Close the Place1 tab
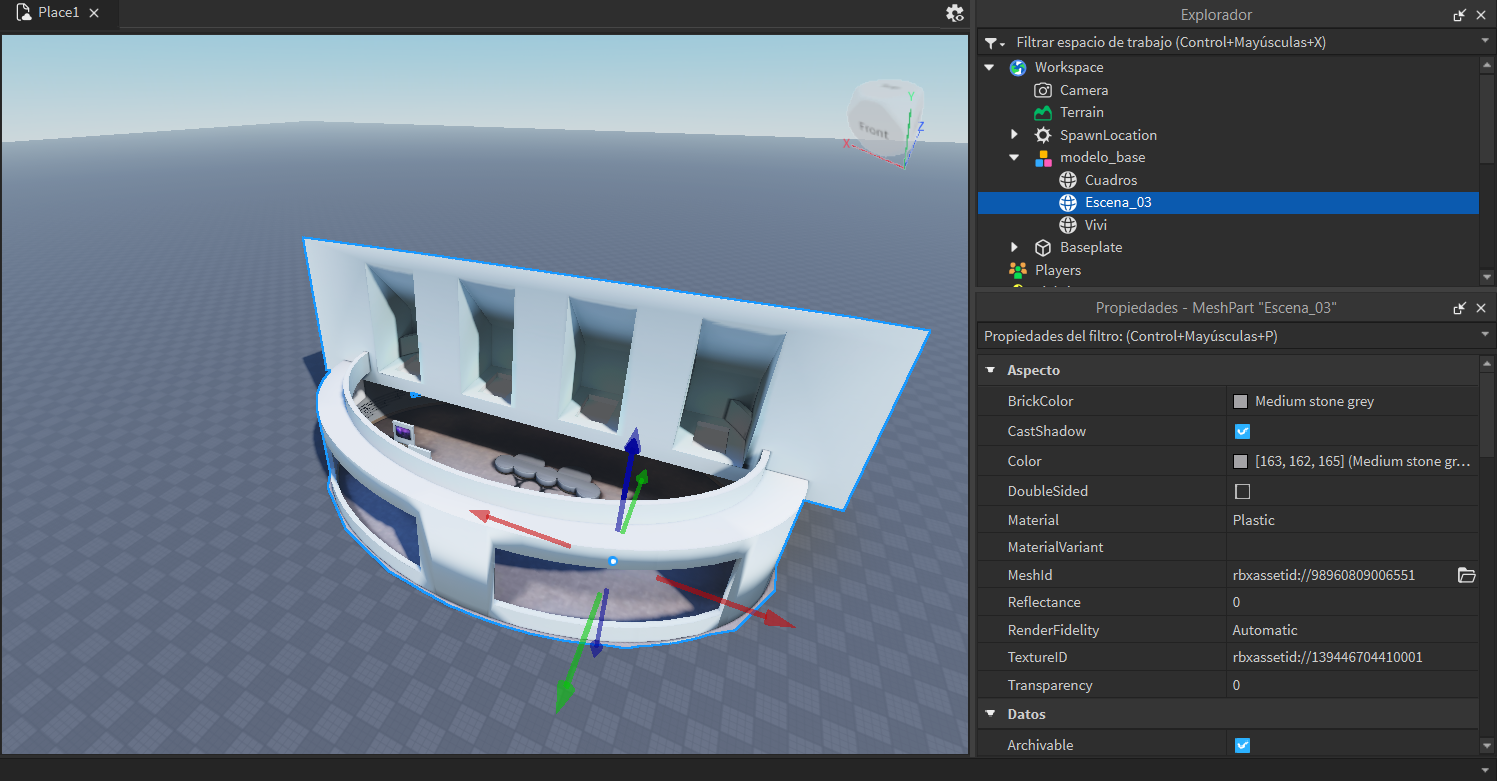1497x781 pixels. coord(94,13)
